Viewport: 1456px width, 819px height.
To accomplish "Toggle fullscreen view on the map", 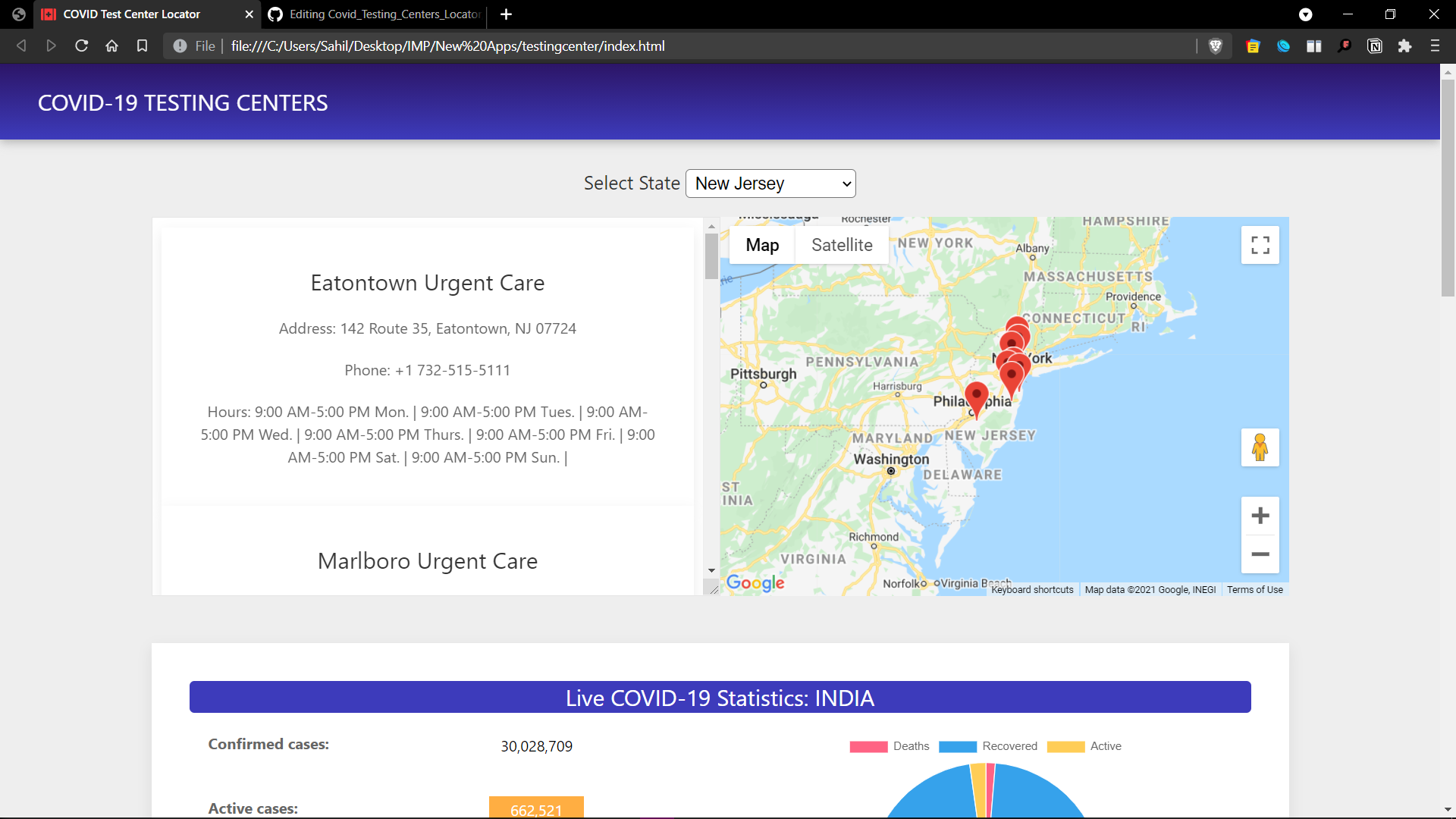I will tap(1260, 245).
